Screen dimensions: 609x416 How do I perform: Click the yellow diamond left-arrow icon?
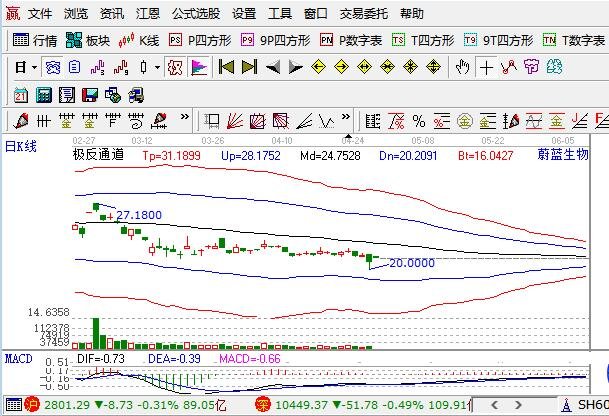click(x=318, y=67)
